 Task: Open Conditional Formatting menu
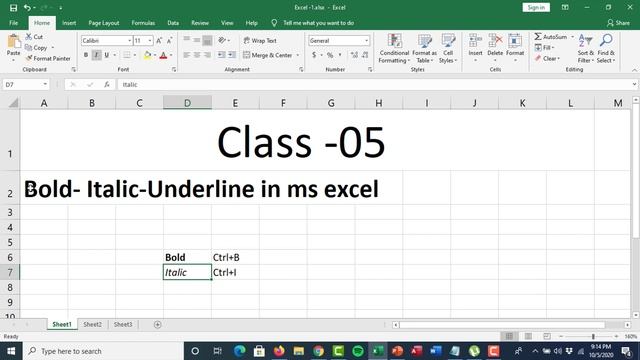coord(394,49)
